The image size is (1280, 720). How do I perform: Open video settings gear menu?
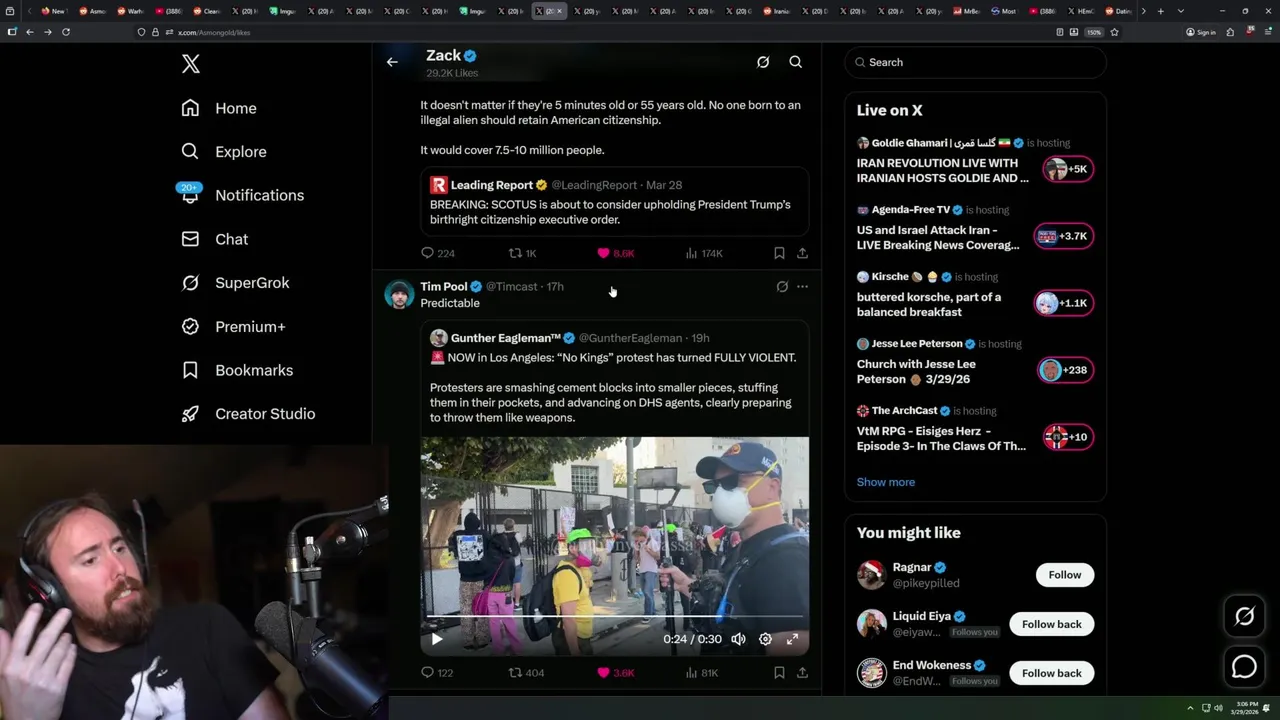click(765, 639)
